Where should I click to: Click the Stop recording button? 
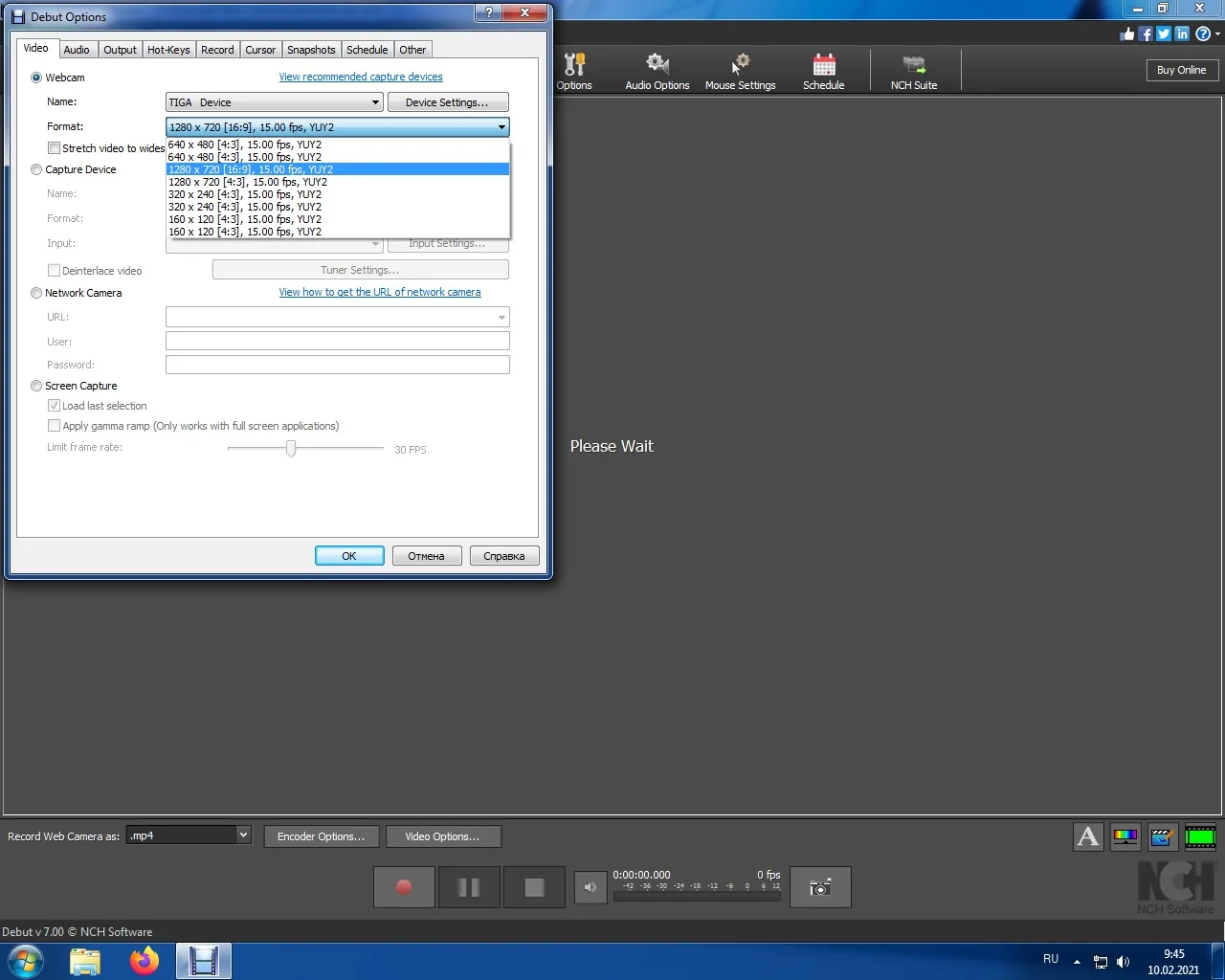click(x=534, y=887)
